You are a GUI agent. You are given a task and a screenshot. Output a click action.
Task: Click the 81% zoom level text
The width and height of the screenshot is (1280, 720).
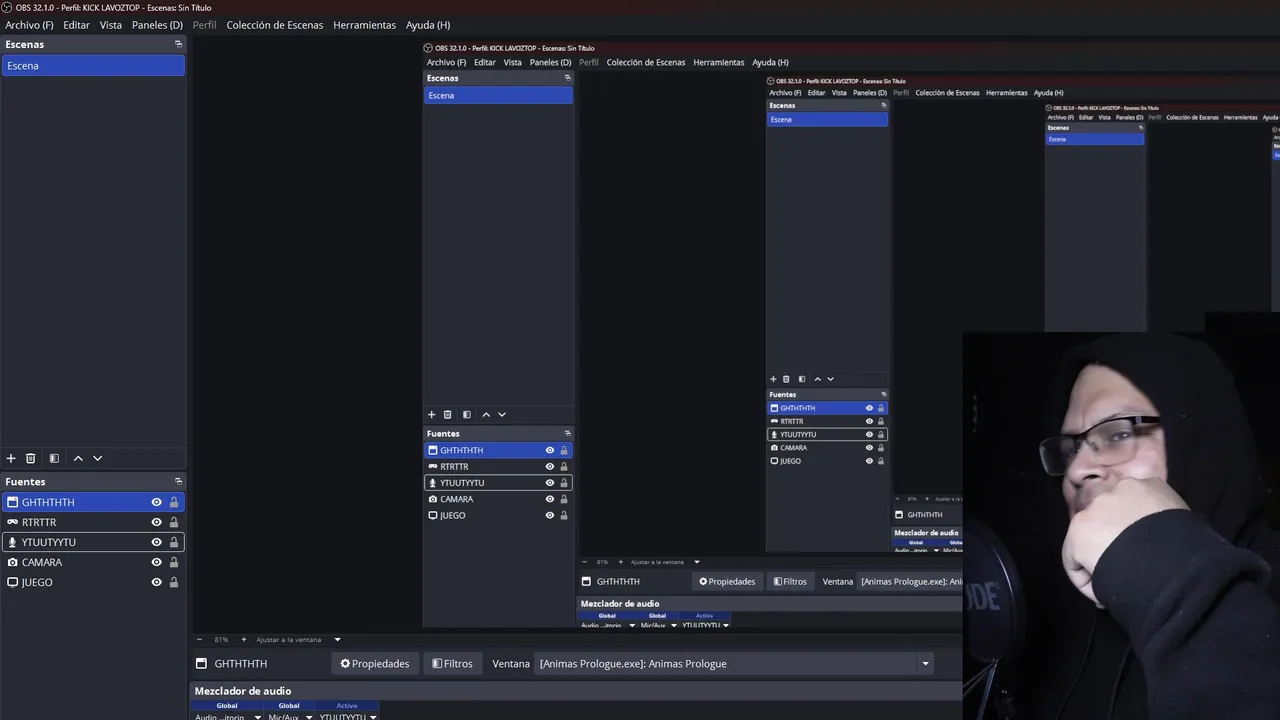(221, 639)
